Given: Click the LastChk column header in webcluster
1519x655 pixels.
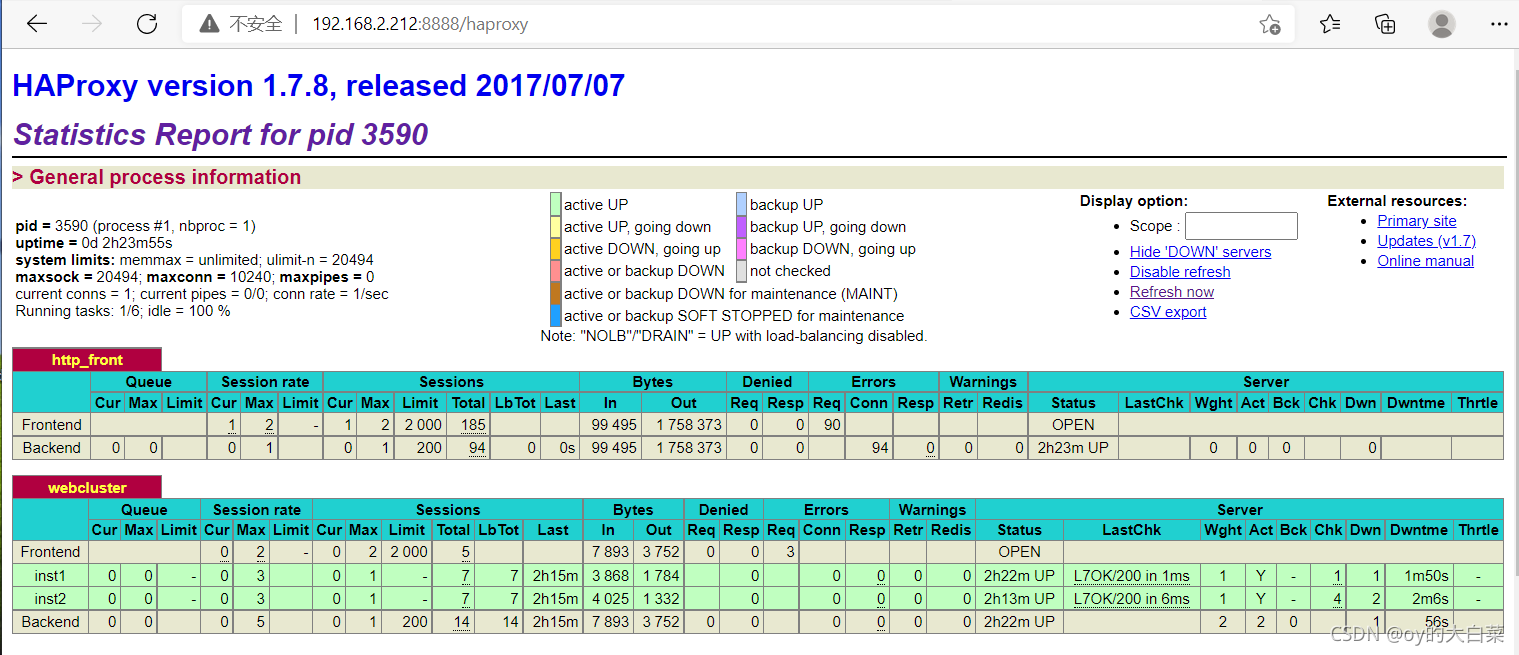Looking at the screenshot, I should click(1131, 530).
